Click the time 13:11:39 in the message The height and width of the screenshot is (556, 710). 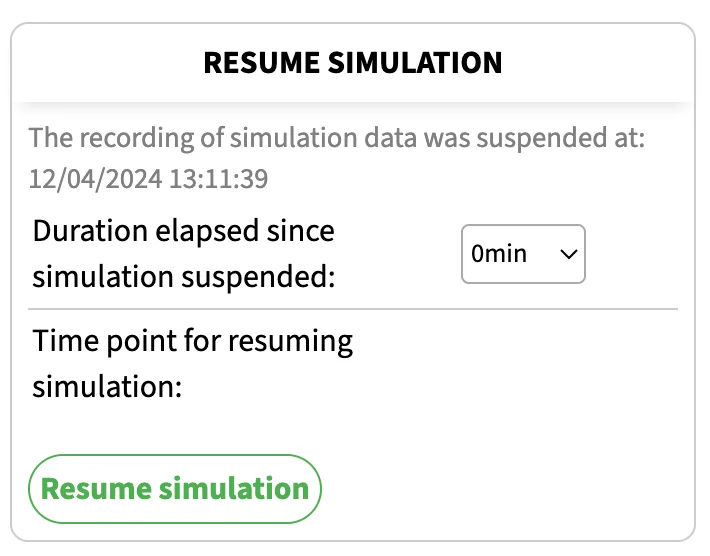[x=219, y=178]
